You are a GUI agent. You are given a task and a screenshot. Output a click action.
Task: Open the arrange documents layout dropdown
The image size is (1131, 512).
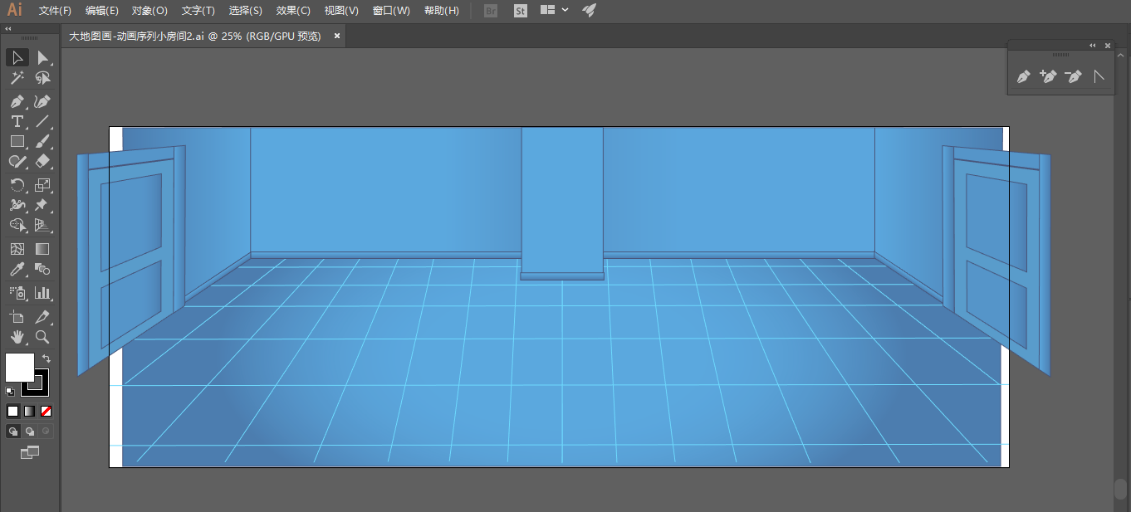tap(554, 10)
